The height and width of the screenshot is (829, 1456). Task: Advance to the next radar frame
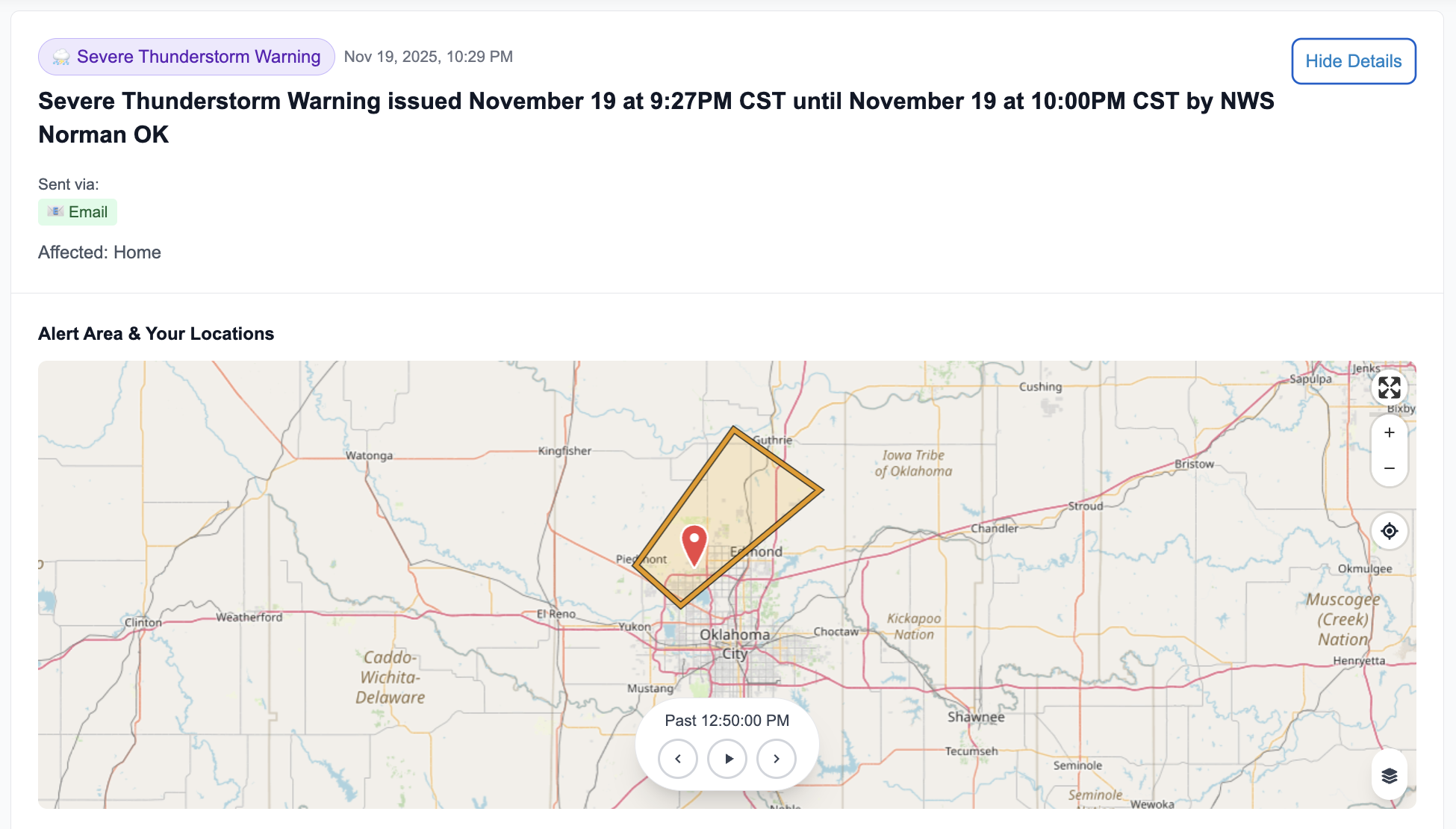777,758
